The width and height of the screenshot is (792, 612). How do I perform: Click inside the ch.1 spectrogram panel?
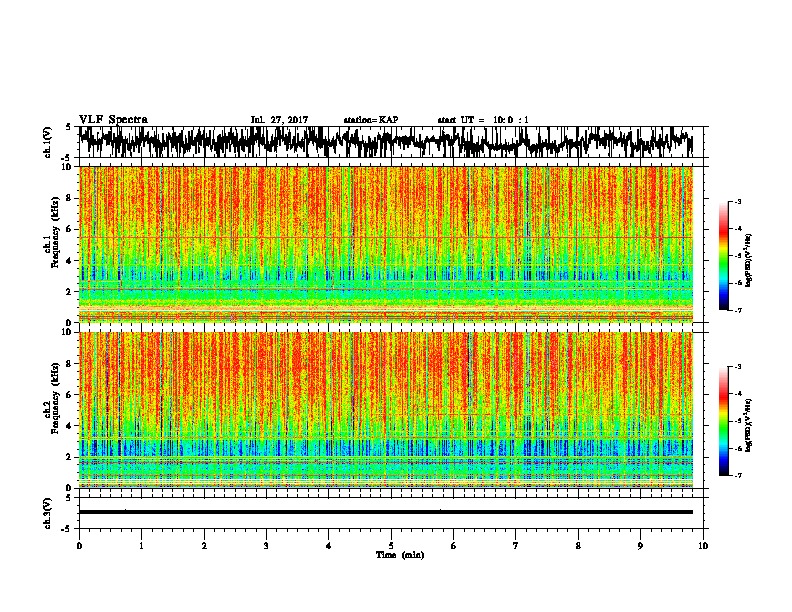pos(386,244)
